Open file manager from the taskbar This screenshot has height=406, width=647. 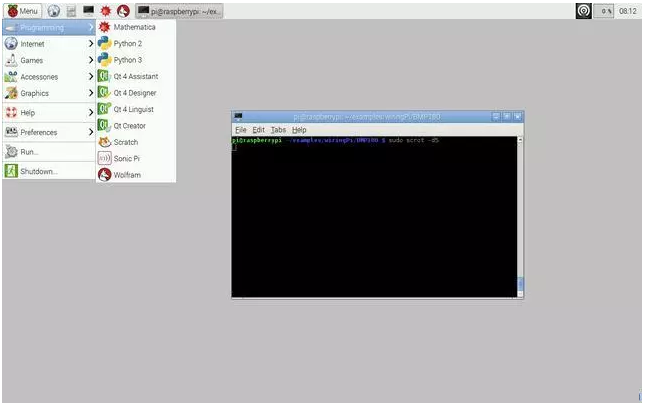point(71,10)
